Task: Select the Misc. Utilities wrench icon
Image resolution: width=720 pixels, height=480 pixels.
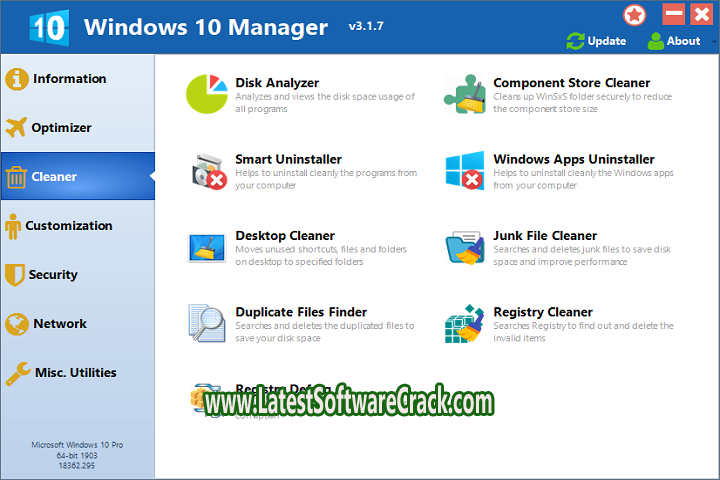Action: tap(18, 373)
